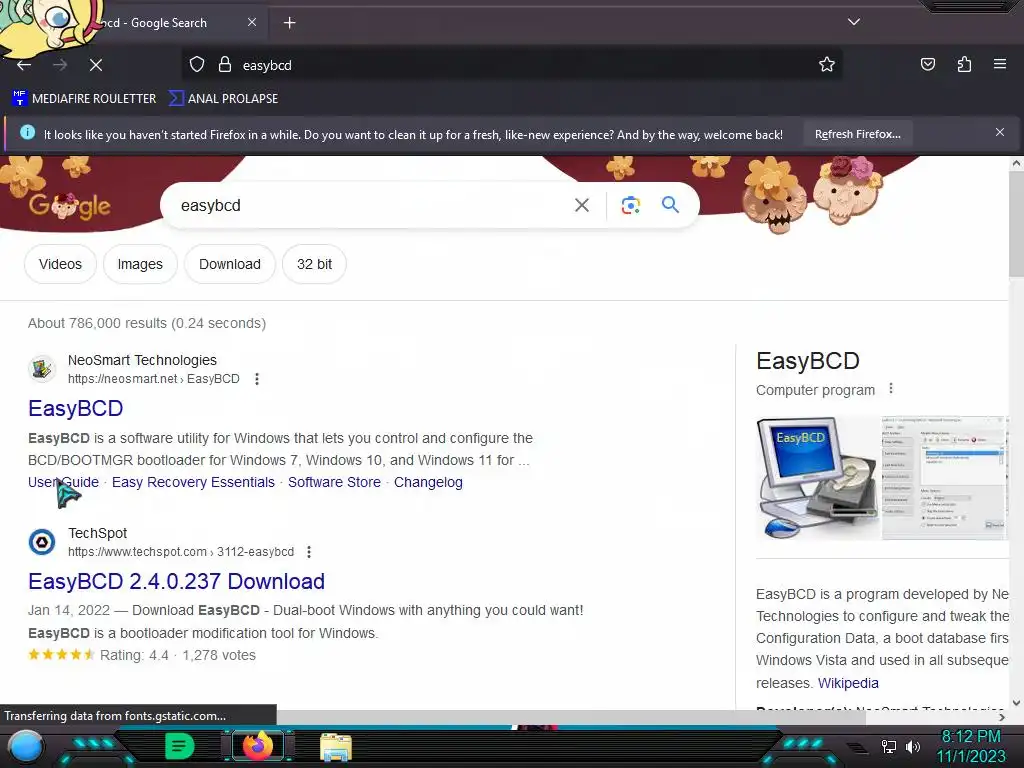Open the MEDIAFIRE ROULETTER bookmark
Image resolution: width=1024 pixels, height=768 pixels.
coord(84,99)
